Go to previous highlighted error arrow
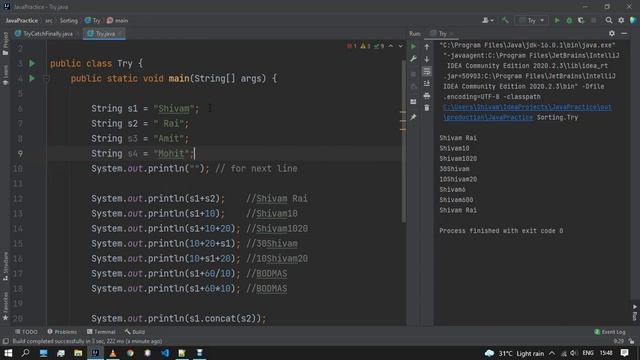The image size is (640, 360). pos(391,46)
